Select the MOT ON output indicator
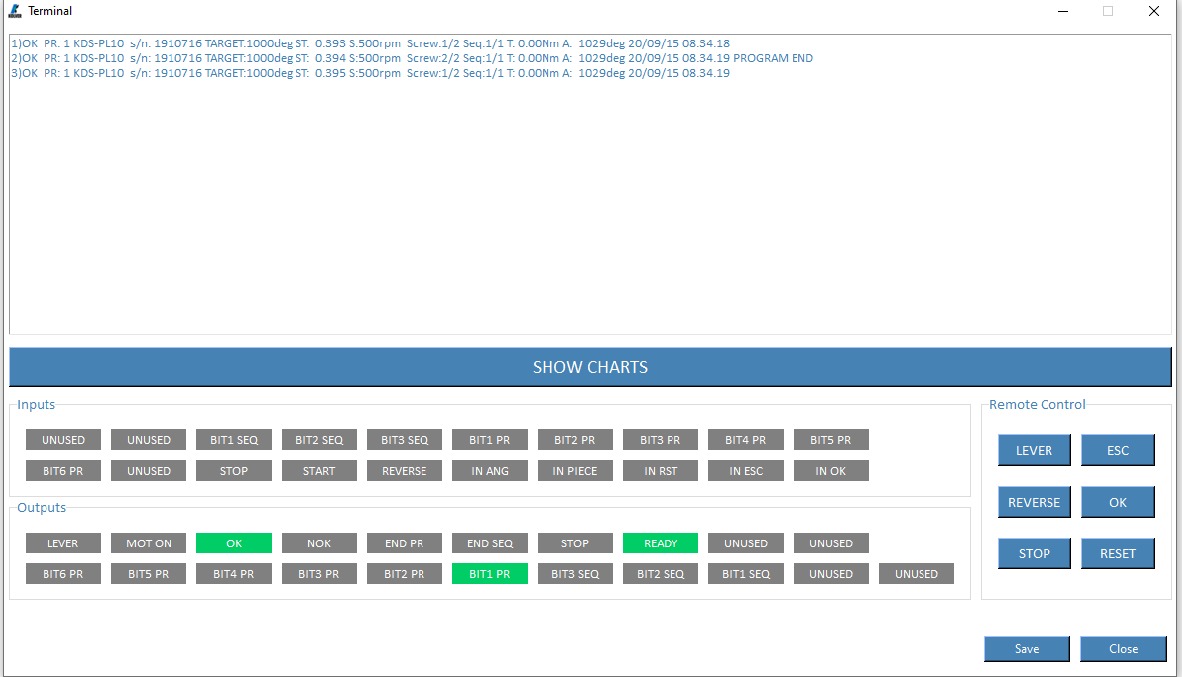The height and width of the screenshot is (677, 1182). (x=149, y=544)
